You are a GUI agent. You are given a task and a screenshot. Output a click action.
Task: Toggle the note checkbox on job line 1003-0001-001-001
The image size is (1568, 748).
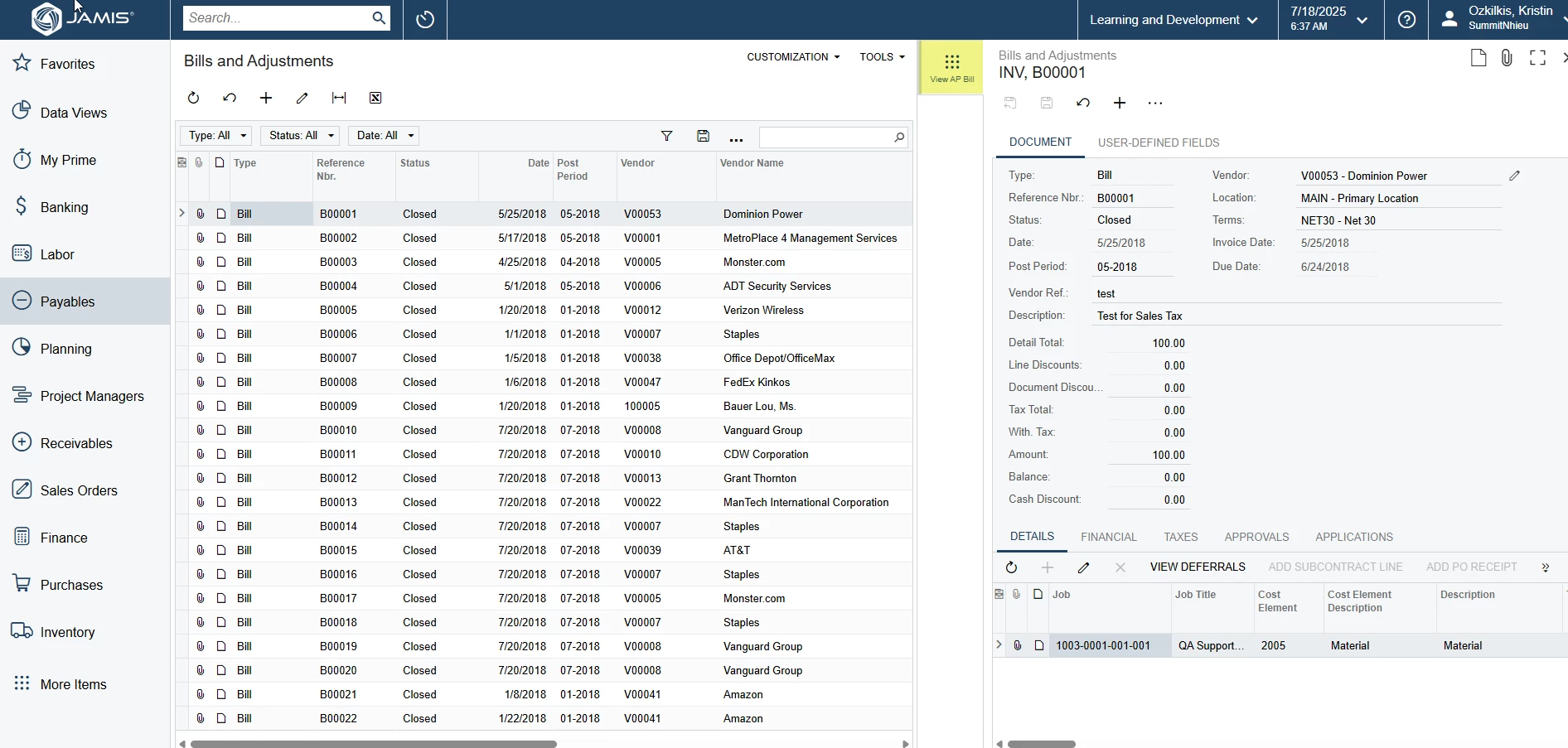(x=1038, y=645)
